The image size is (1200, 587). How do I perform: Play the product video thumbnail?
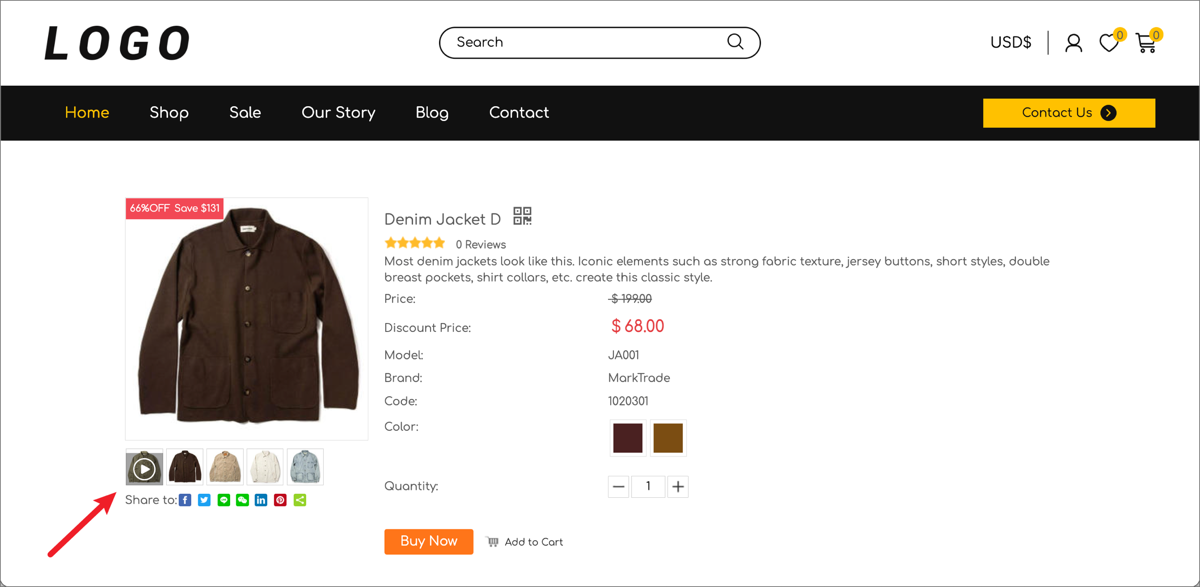(144, 468)
